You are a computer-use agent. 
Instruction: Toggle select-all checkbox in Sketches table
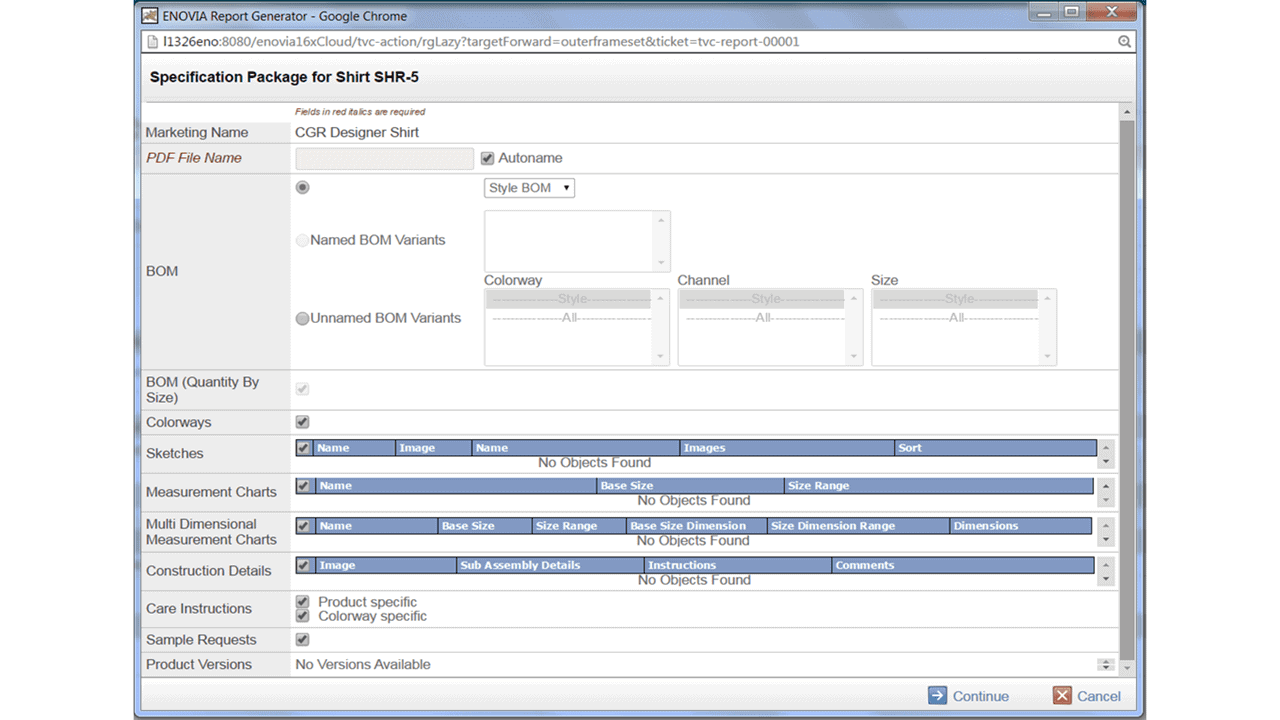pyautogui.click(x=304, y=448)
